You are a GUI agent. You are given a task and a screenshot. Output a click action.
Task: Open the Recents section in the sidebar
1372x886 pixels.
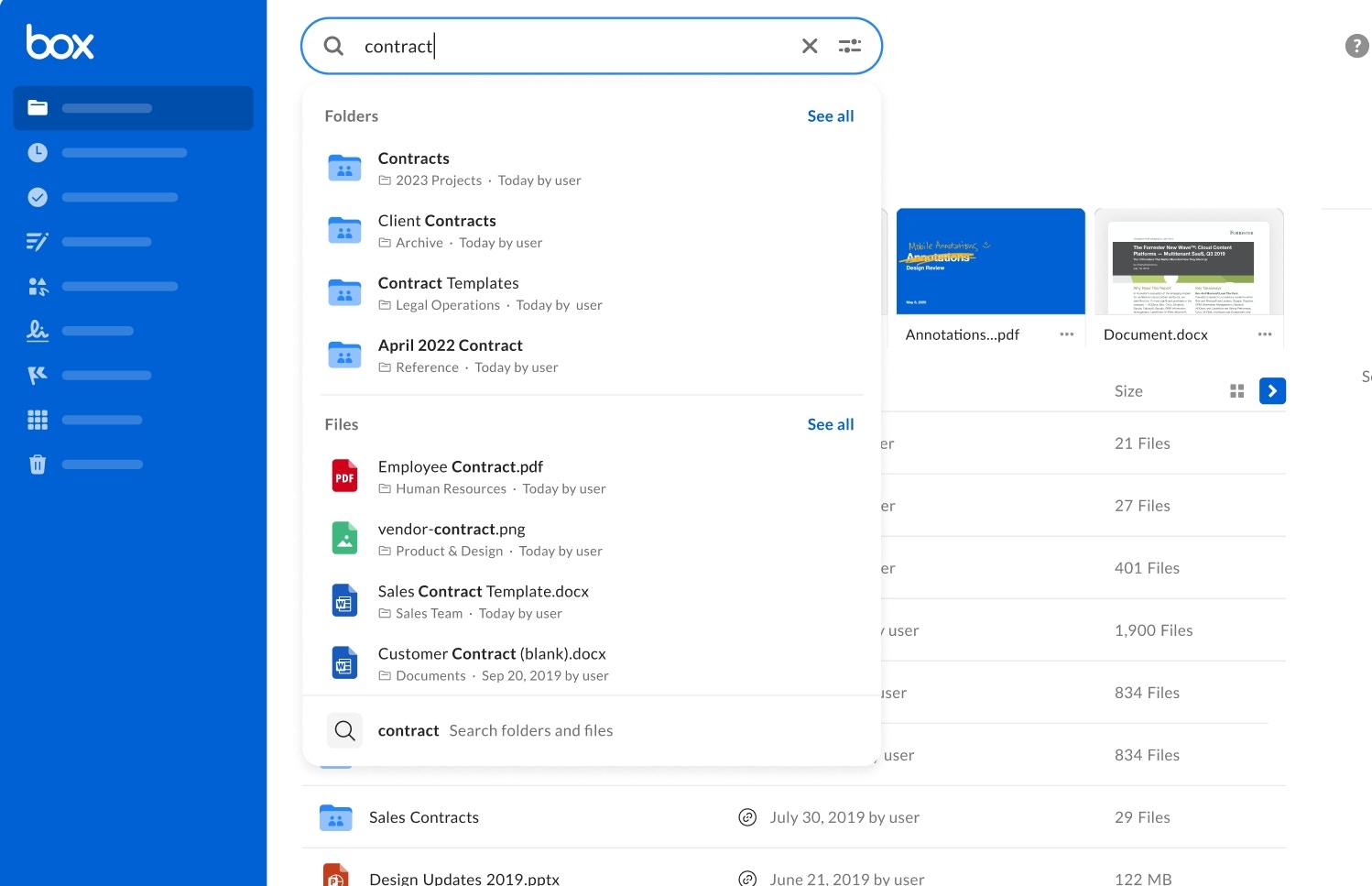[38, 152]
